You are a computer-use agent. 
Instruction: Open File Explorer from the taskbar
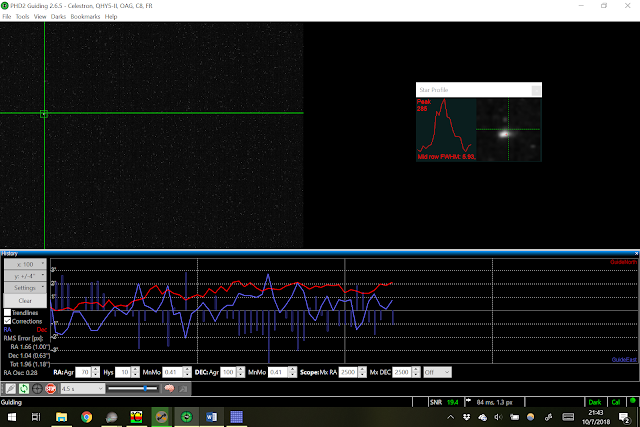61,417
